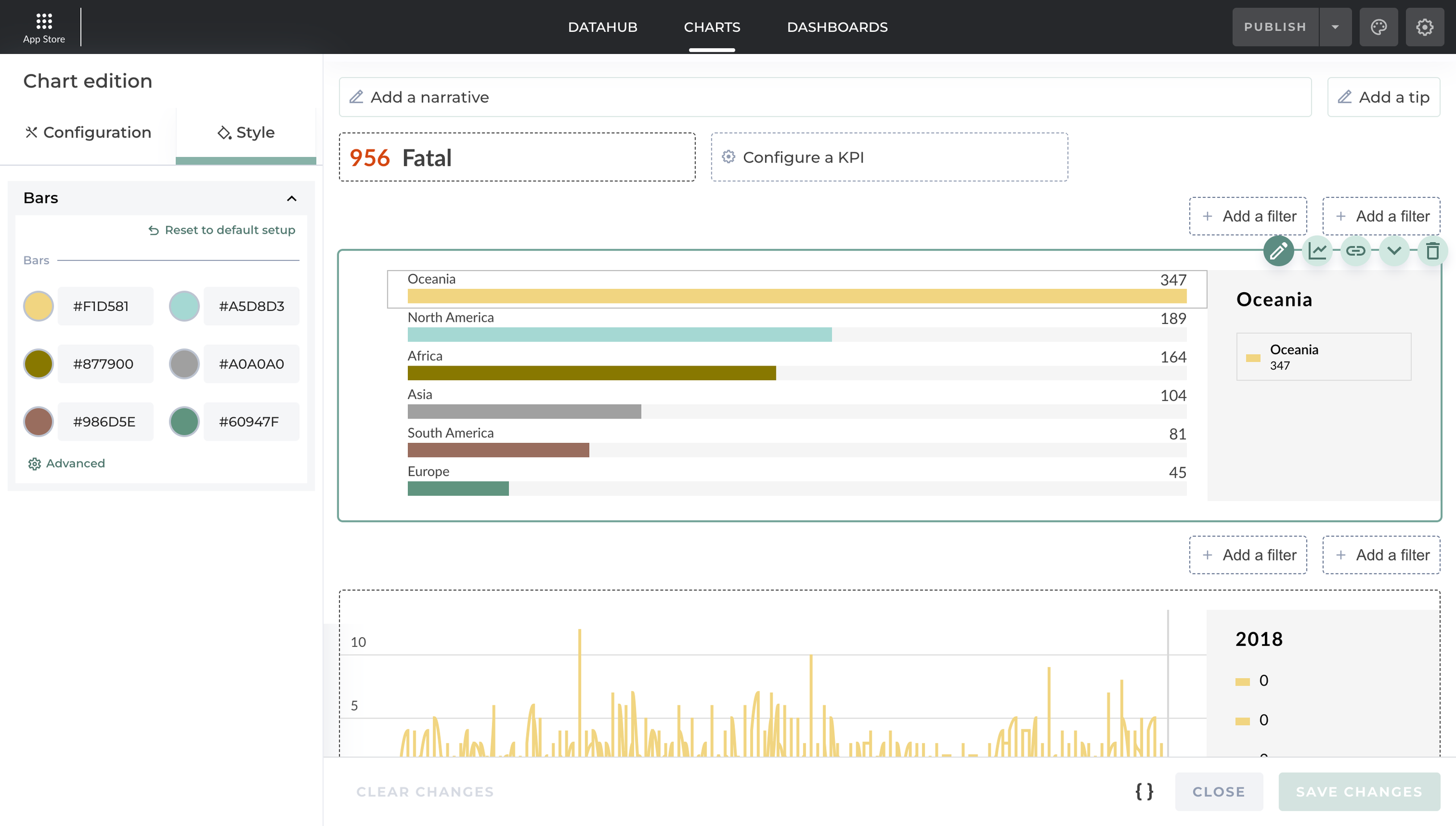Open the color palette theme icon

point(1378,27)
